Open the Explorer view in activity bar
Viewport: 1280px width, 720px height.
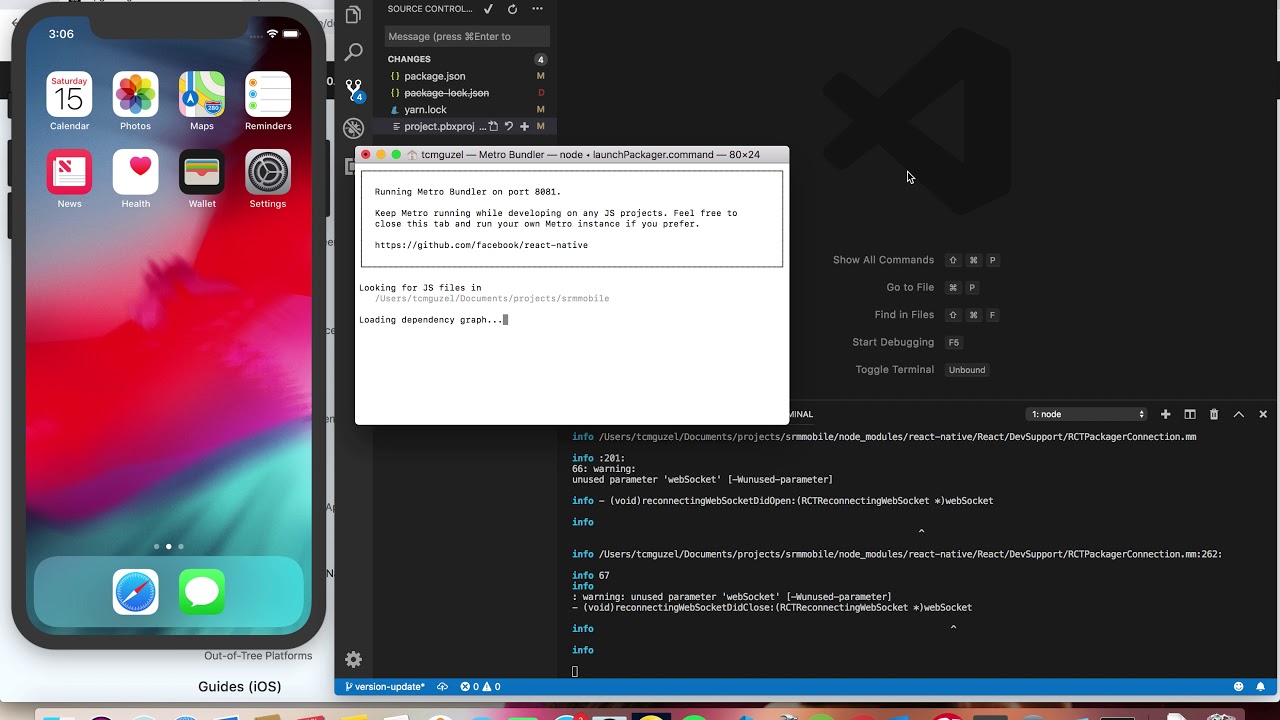pyautogui.click(x=353, y=14)
